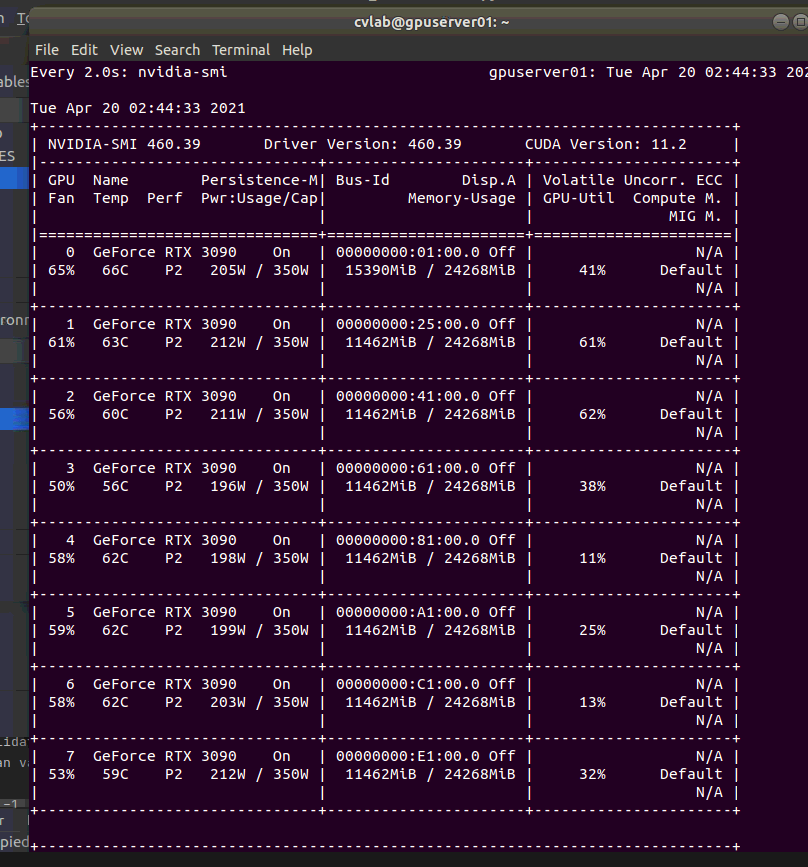Viewport: 808px width, 867px height.
Task: Click GPU 7 utilization 32%
Action: (x=592, y=774)
